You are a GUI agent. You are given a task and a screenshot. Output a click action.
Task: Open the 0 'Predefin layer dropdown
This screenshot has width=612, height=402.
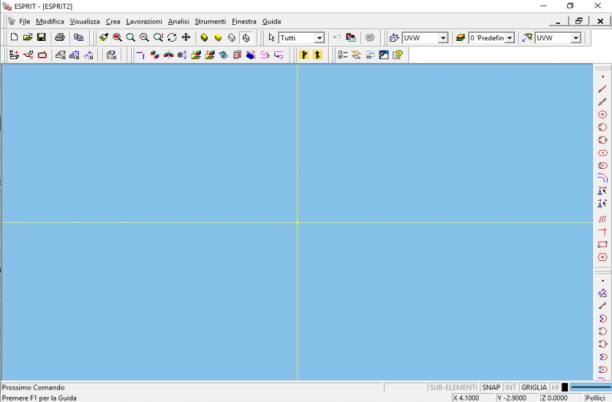510,38
